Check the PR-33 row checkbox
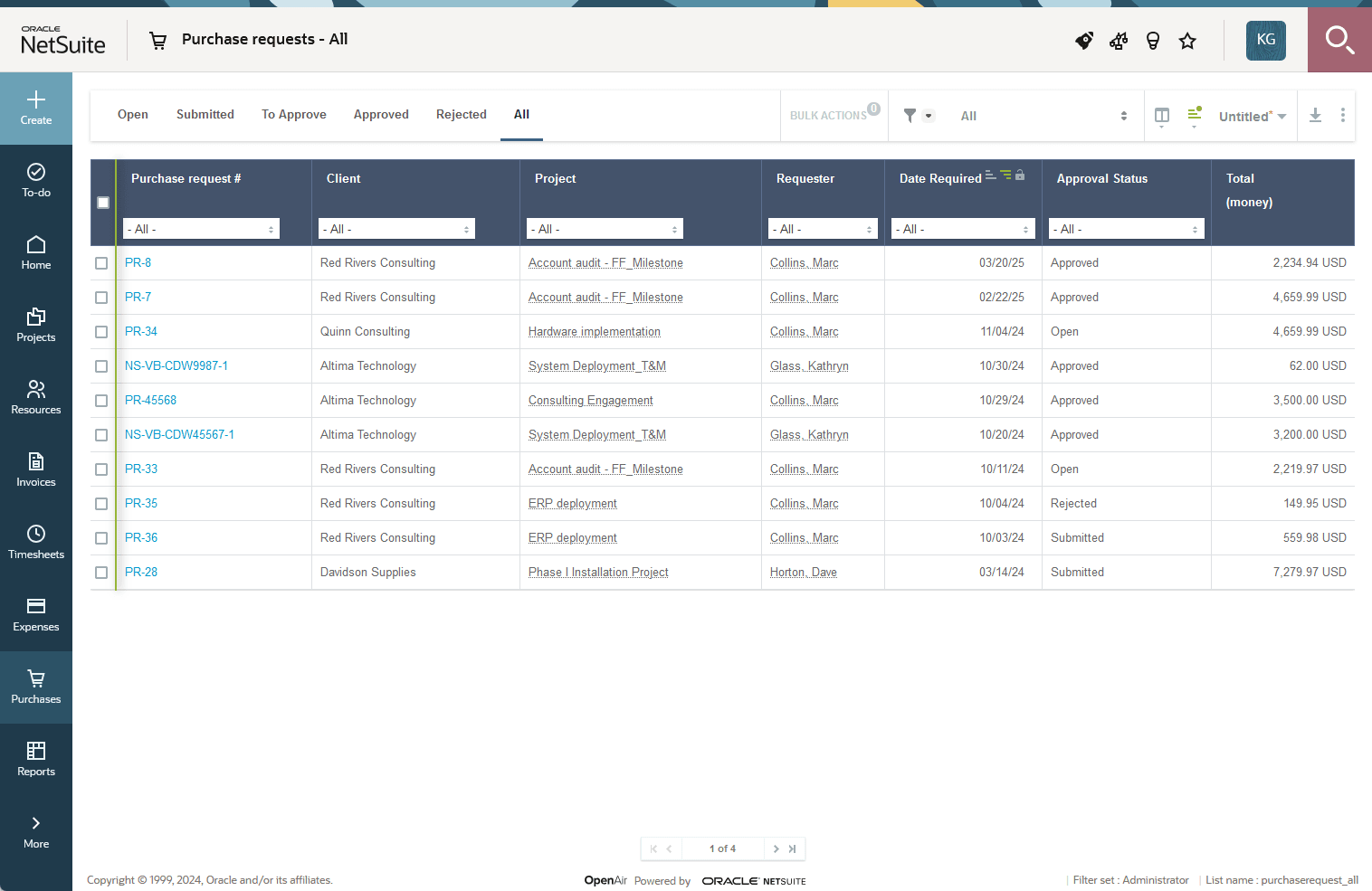 point(101,469)
